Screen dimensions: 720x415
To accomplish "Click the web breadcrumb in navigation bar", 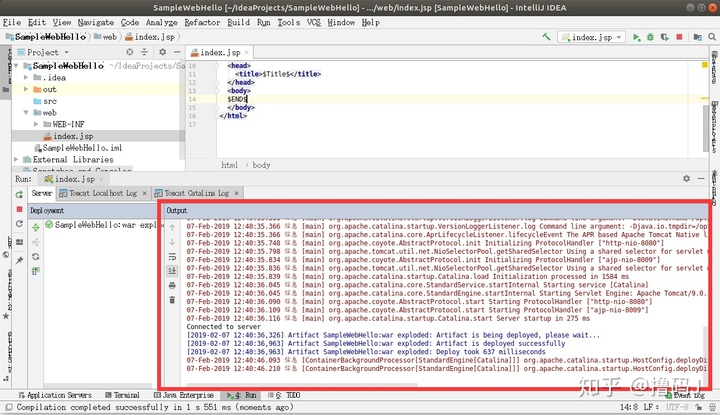I will pyautogui.click(x=106, y=37).
